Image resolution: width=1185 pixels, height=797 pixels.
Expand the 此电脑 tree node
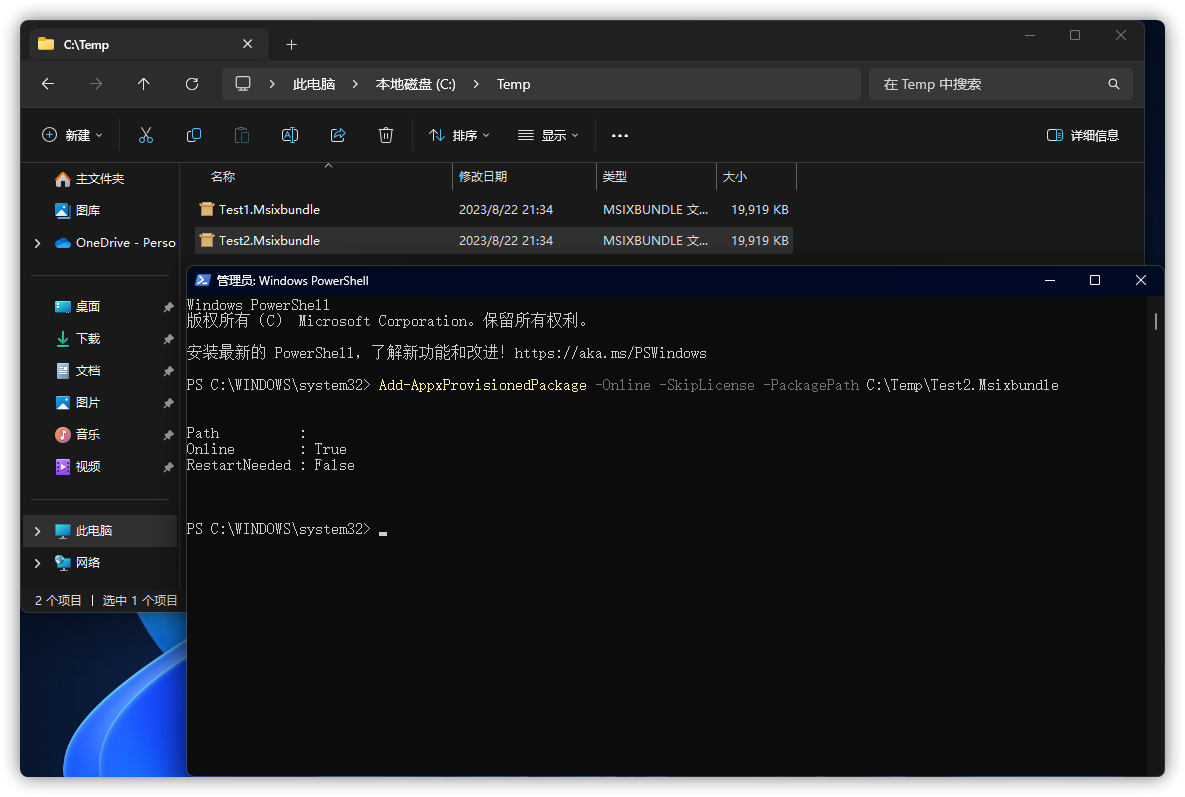(x=37, y=531)
